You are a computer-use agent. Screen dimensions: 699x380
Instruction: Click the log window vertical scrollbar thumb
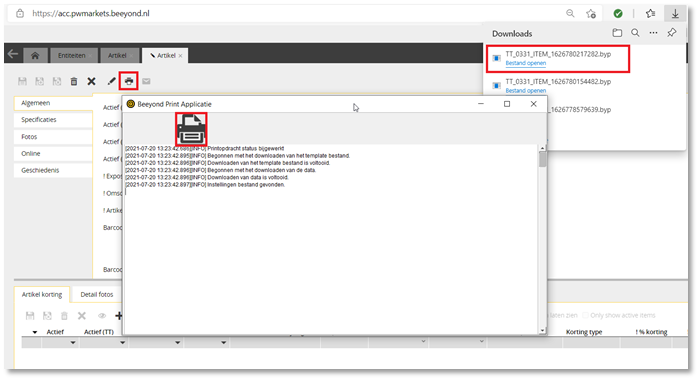coord(543,159)
